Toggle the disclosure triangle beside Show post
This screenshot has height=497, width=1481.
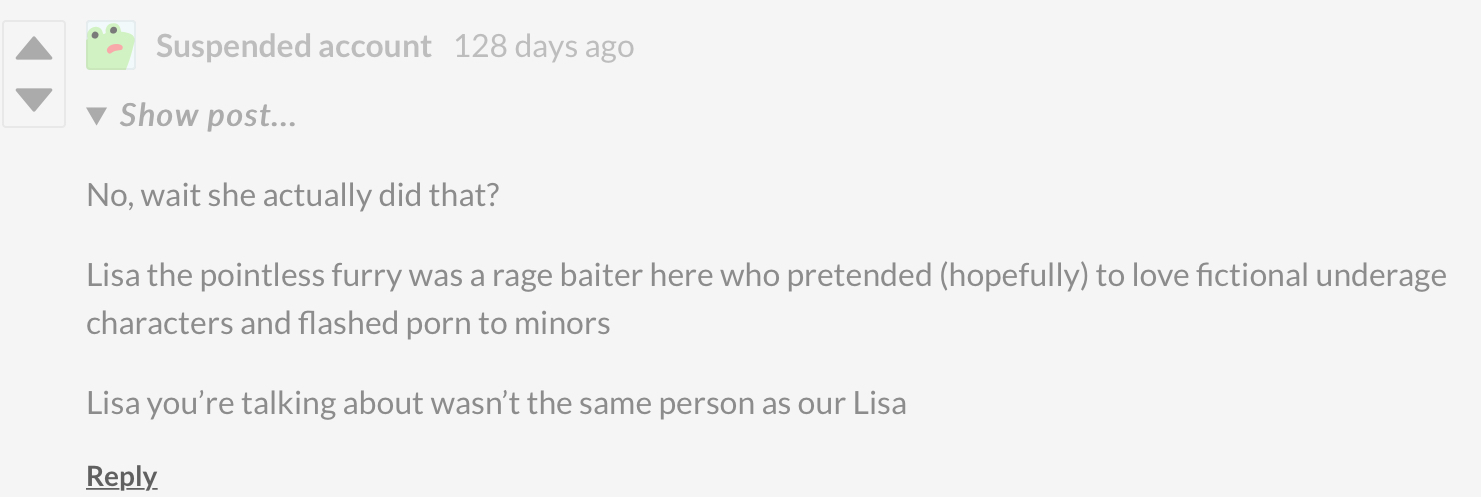click(x=97, y=116)
